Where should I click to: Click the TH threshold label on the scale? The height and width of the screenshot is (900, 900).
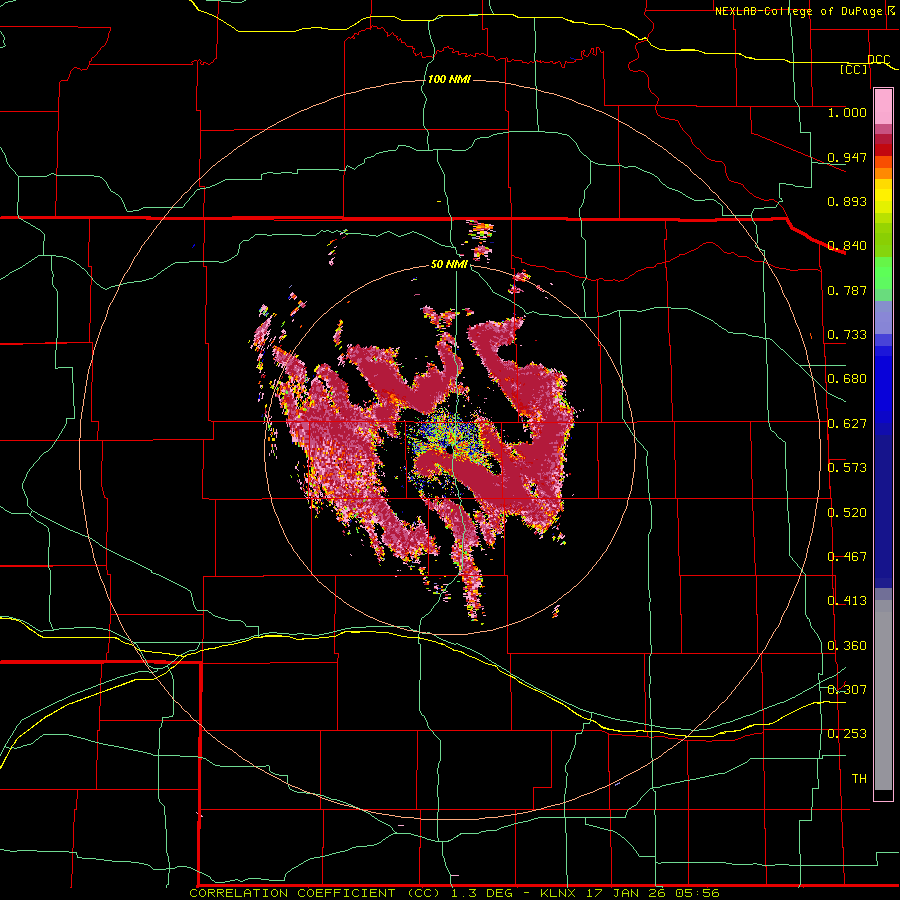pos(859,779)
